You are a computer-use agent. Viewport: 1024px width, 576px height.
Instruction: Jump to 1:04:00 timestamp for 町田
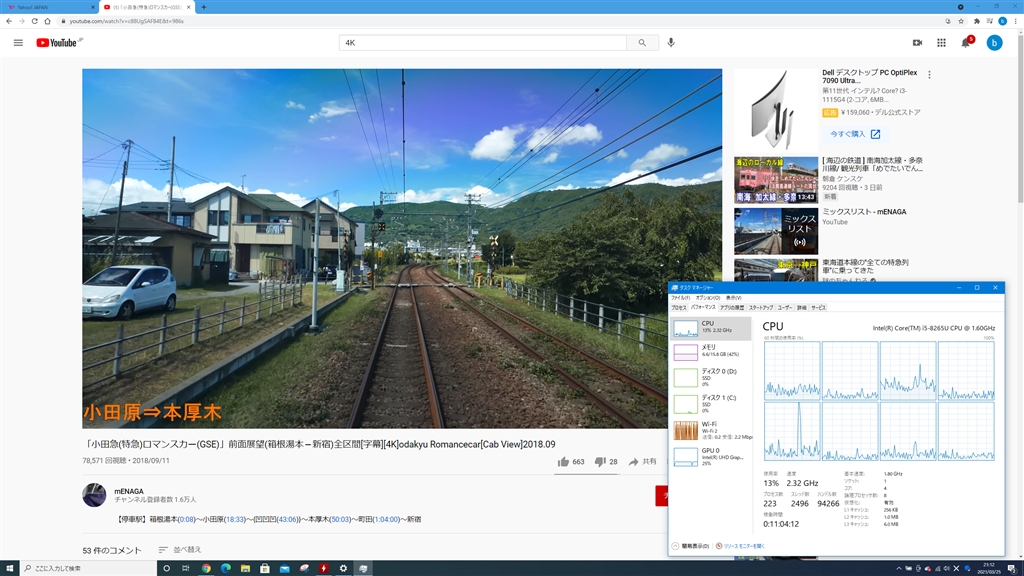[x=387, y=519]
